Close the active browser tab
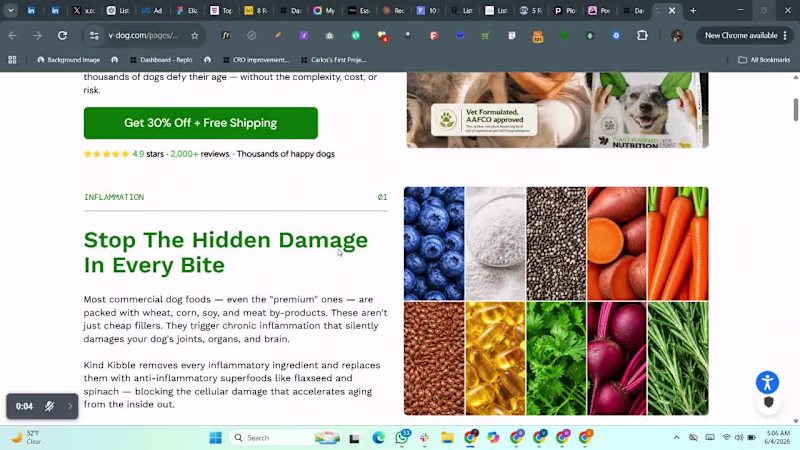Viewport: 800px width, 450px height. (x=672, y=10)
